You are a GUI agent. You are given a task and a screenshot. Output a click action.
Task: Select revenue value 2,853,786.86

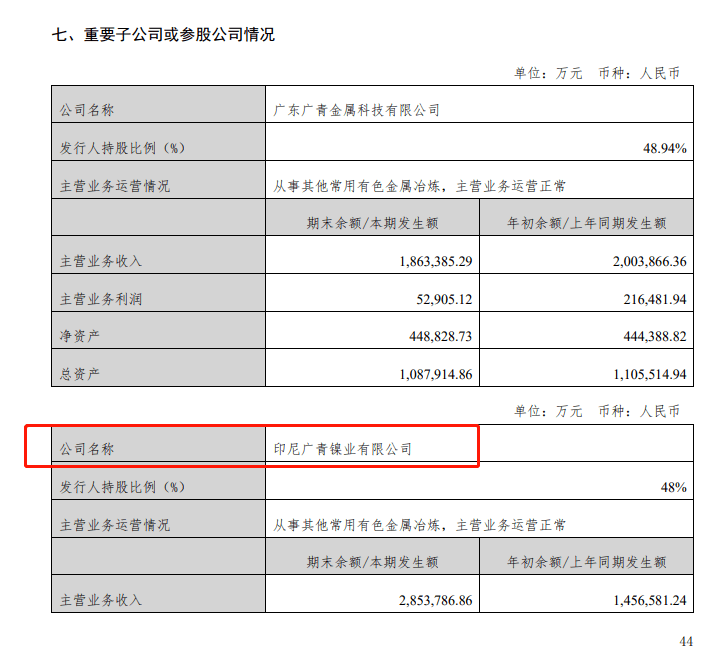[x=435, y=601]
